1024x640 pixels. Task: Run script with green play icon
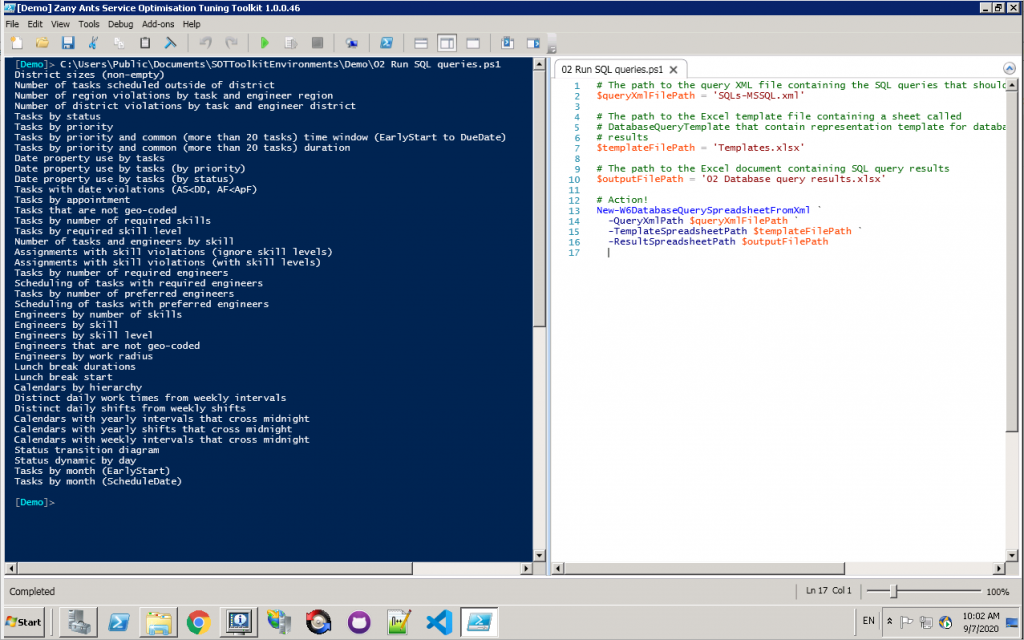264,43
